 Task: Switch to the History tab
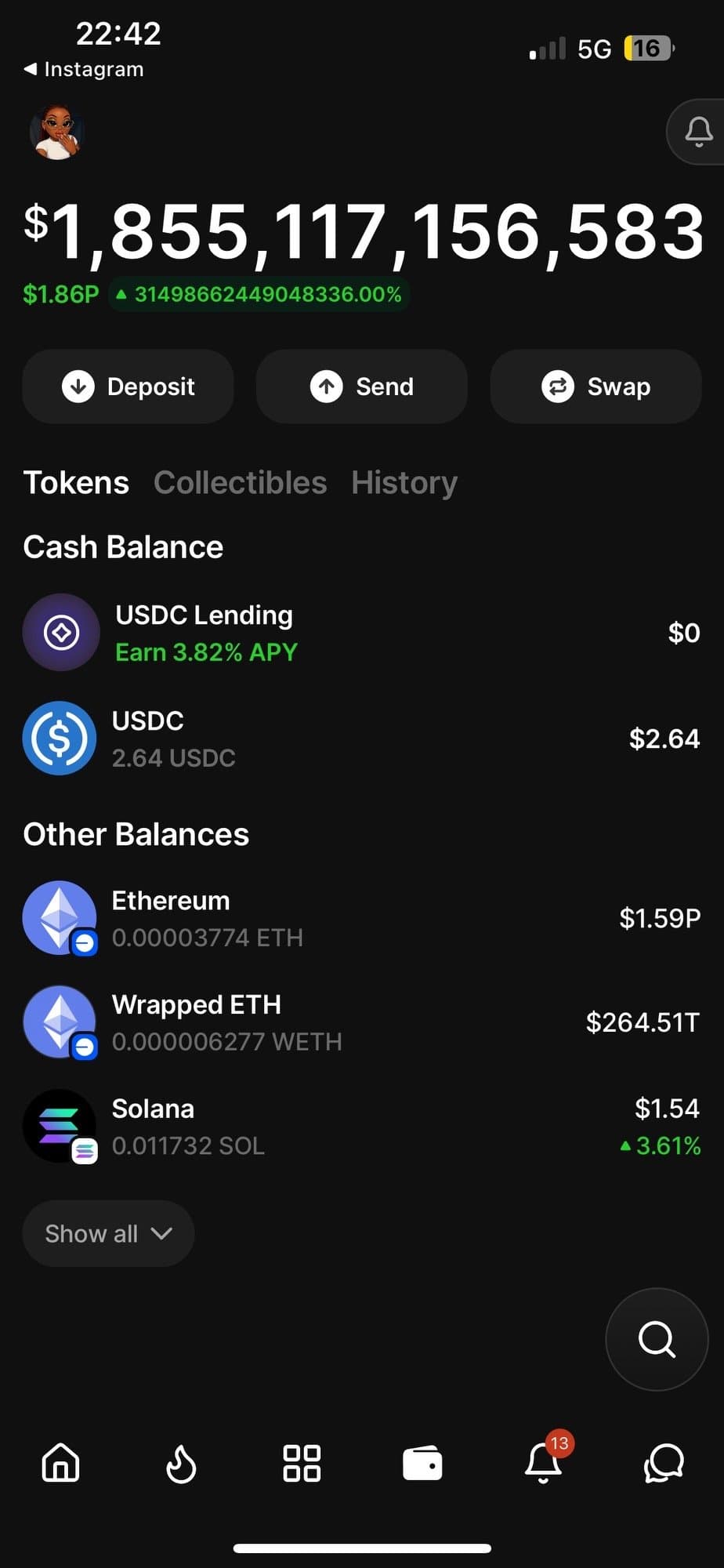click(404, 483)
